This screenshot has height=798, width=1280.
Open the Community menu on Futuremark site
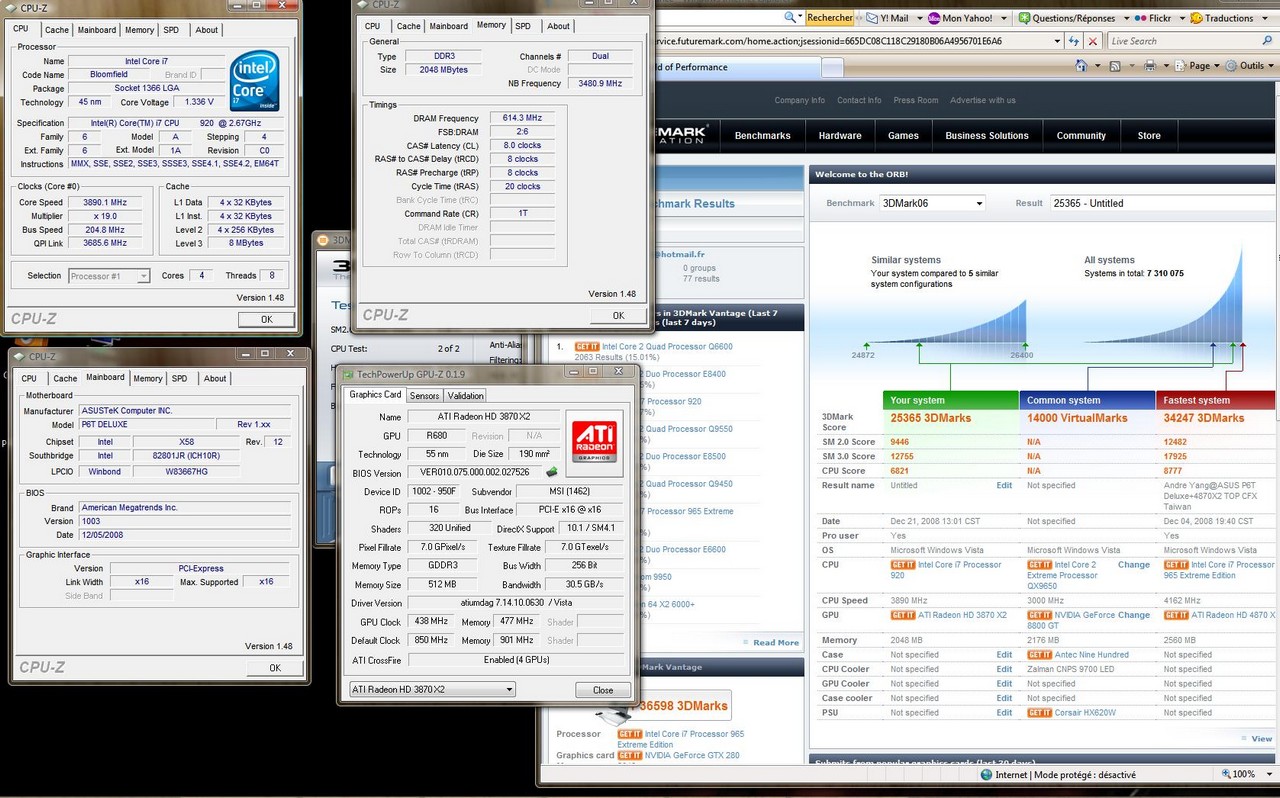point(1081,136)
